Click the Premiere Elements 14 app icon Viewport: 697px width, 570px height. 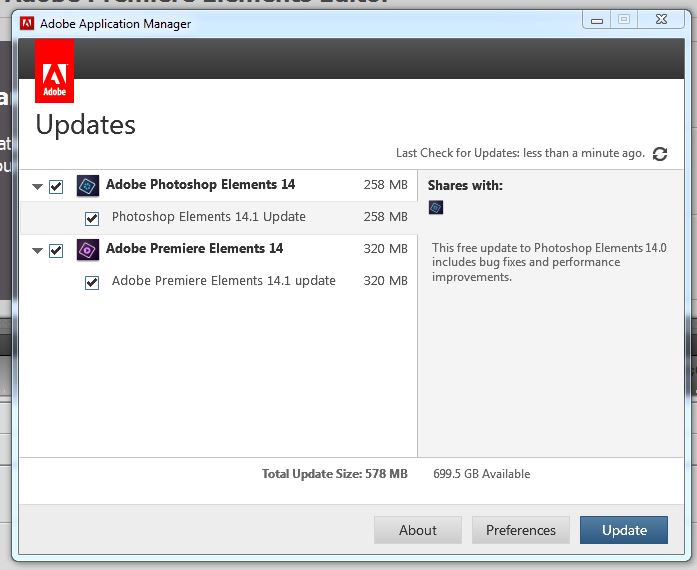click(88, 250)
